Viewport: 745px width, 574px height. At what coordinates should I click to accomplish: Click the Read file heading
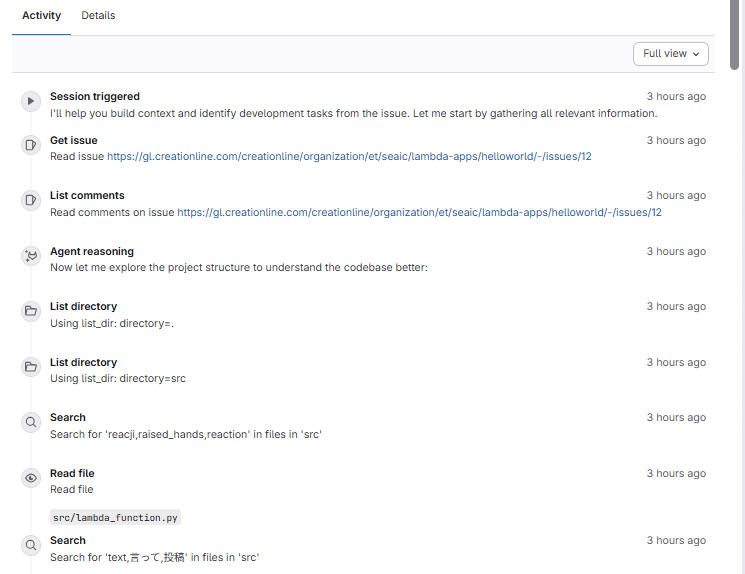pos(72,474)
